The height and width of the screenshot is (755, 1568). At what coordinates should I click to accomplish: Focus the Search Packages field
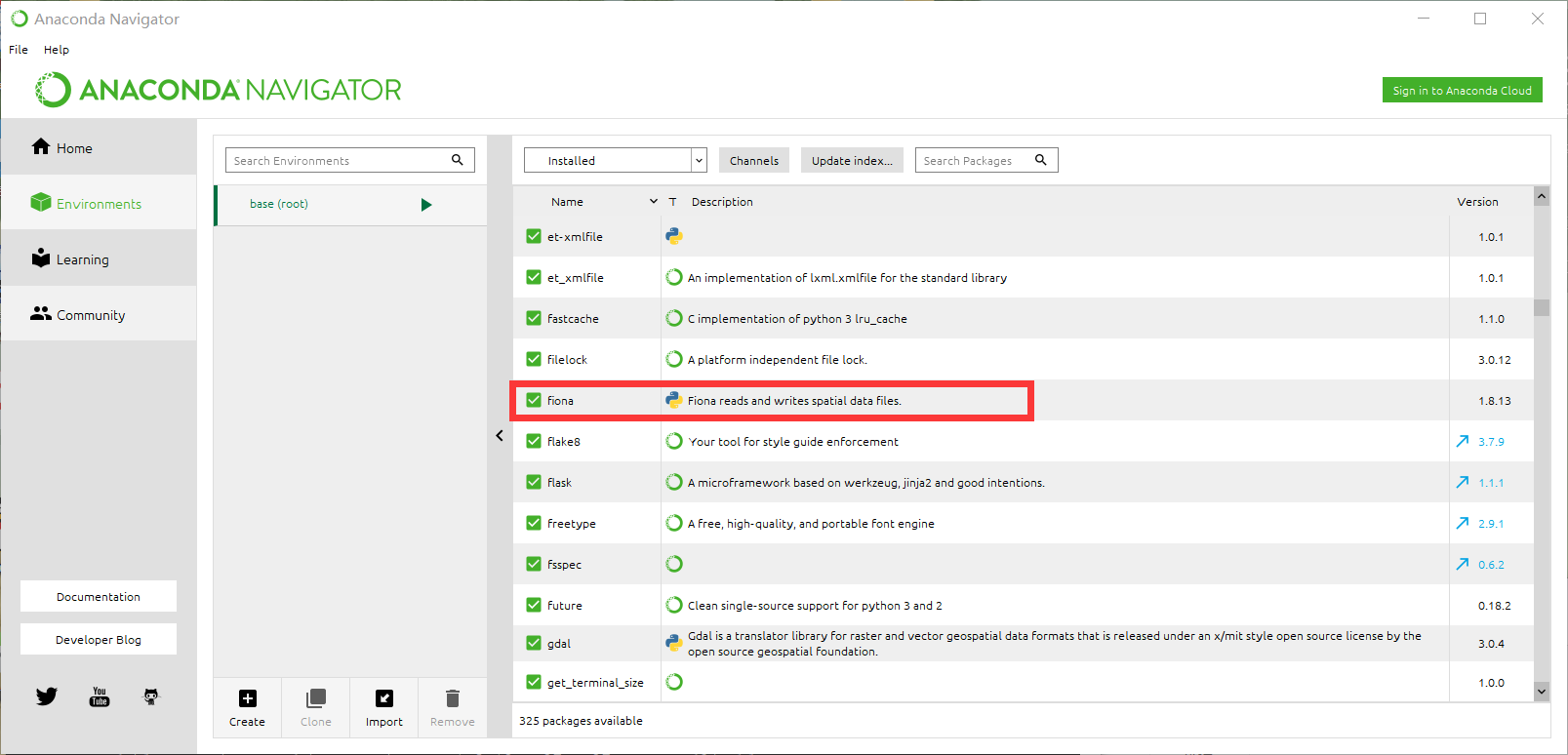986,160
